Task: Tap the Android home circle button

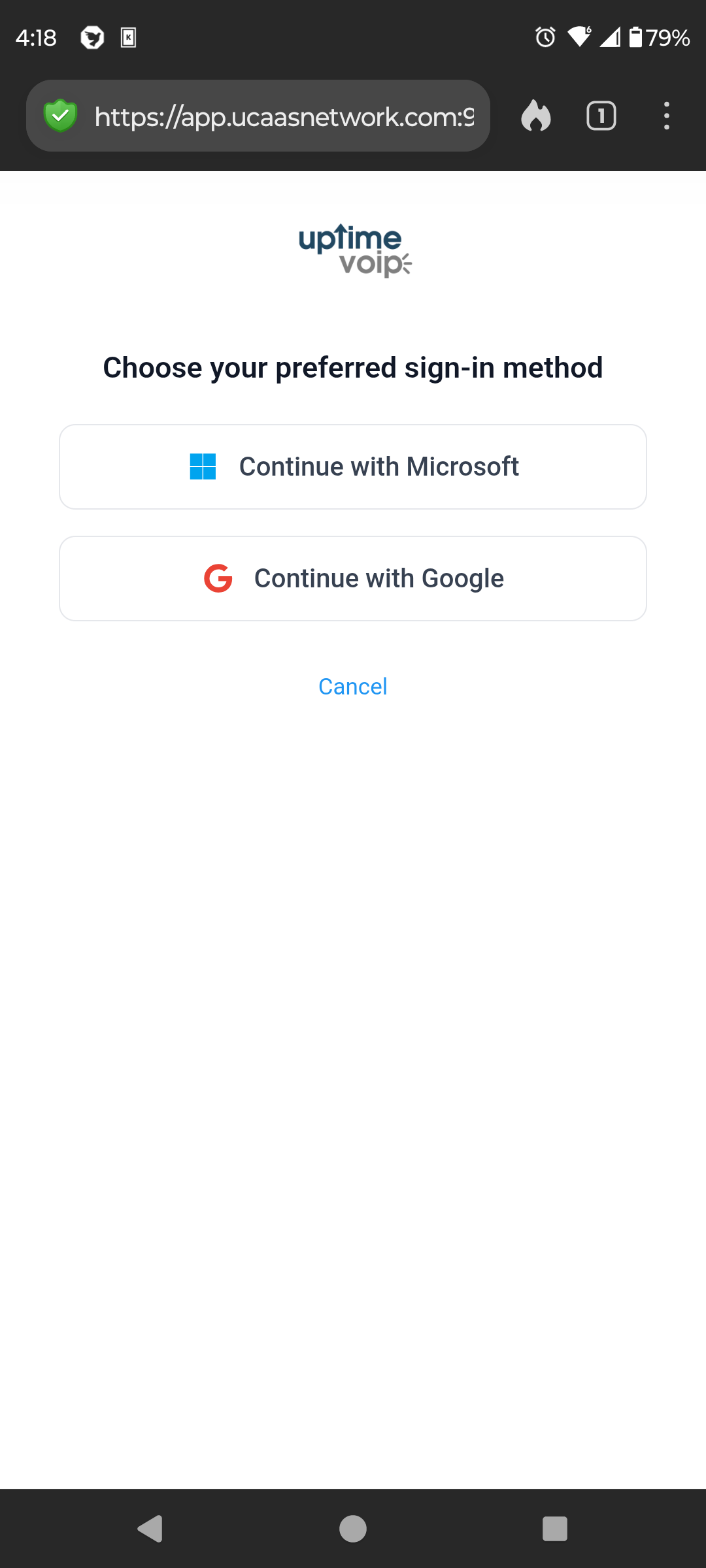Action: click(x=353, y=1529)
